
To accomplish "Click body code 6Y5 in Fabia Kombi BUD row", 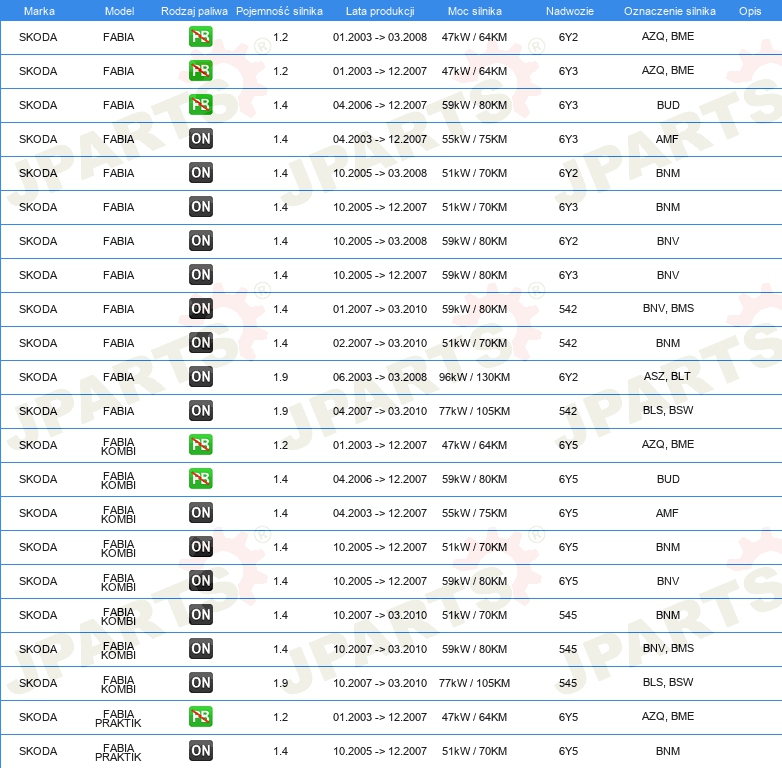I will 568,479.
